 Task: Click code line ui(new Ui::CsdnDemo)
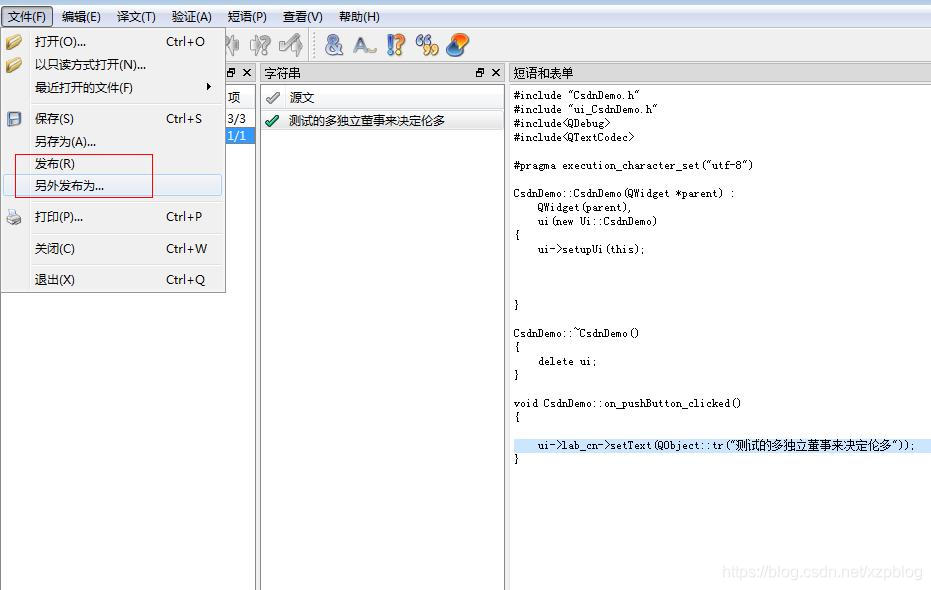coord(597,221)
